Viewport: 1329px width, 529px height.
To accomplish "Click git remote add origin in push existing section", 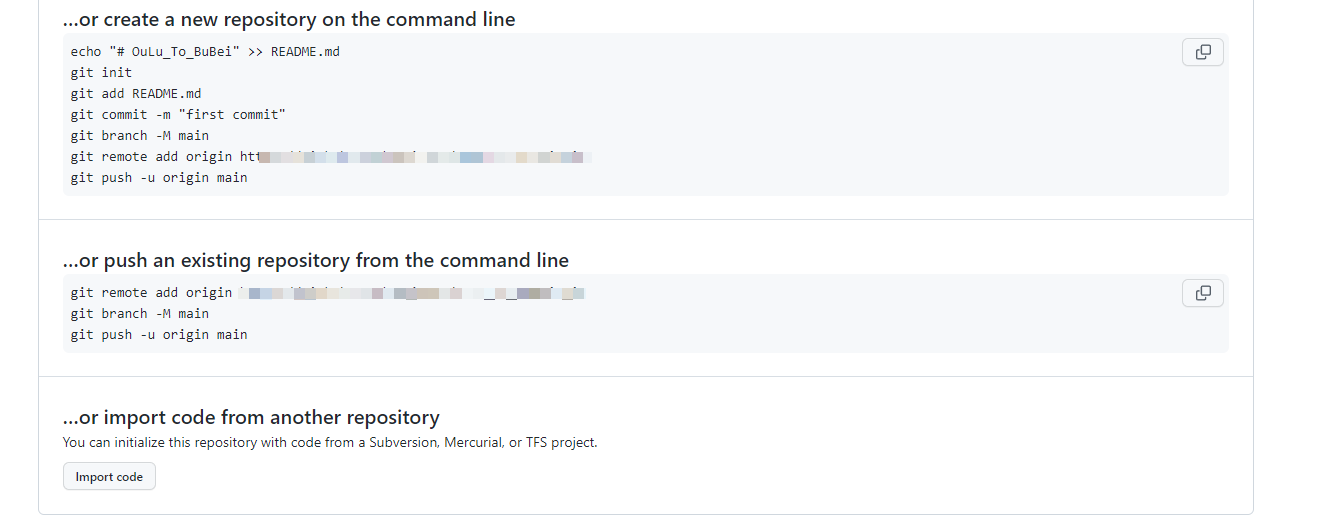I will (151, 292).
